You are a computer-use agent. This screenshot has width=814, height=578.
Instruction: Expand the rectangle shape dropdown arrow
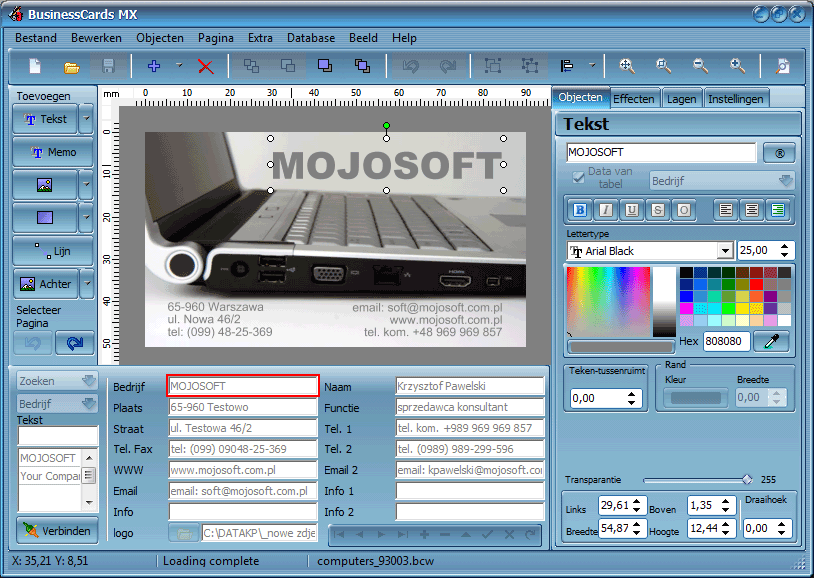point(87,218)
